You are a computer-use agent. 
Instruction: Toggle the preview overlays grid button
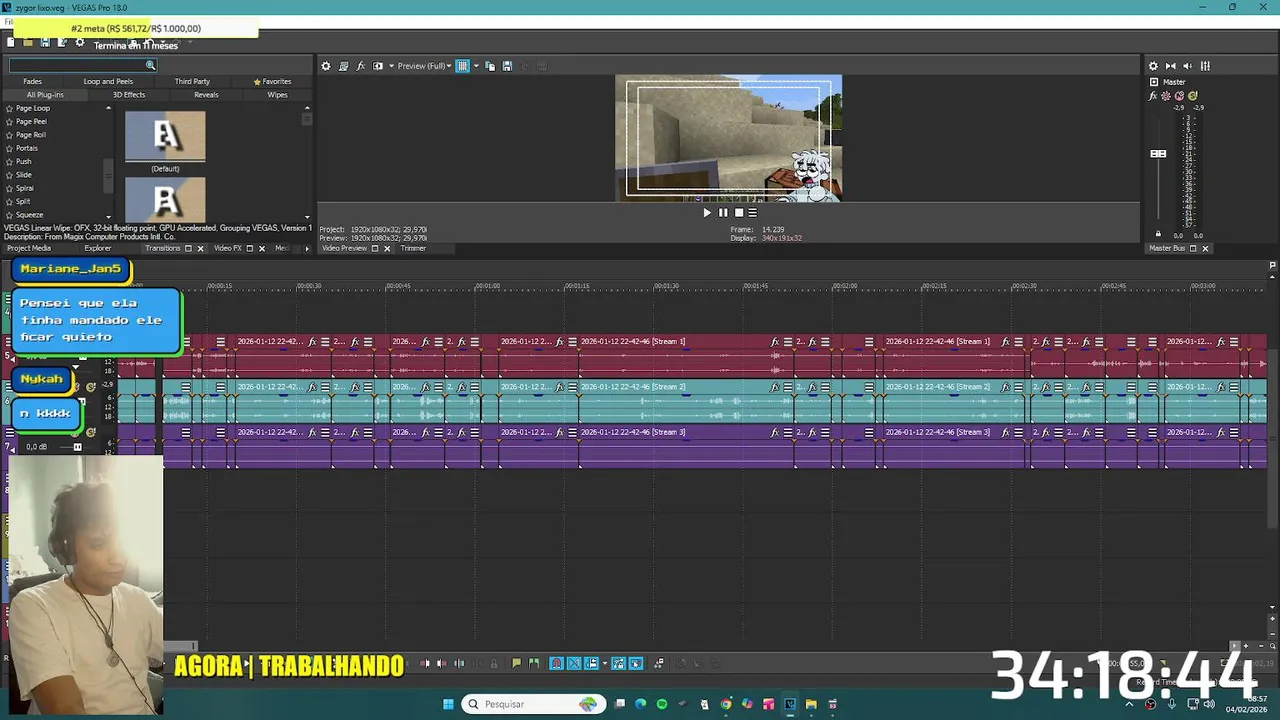point(462,66)
